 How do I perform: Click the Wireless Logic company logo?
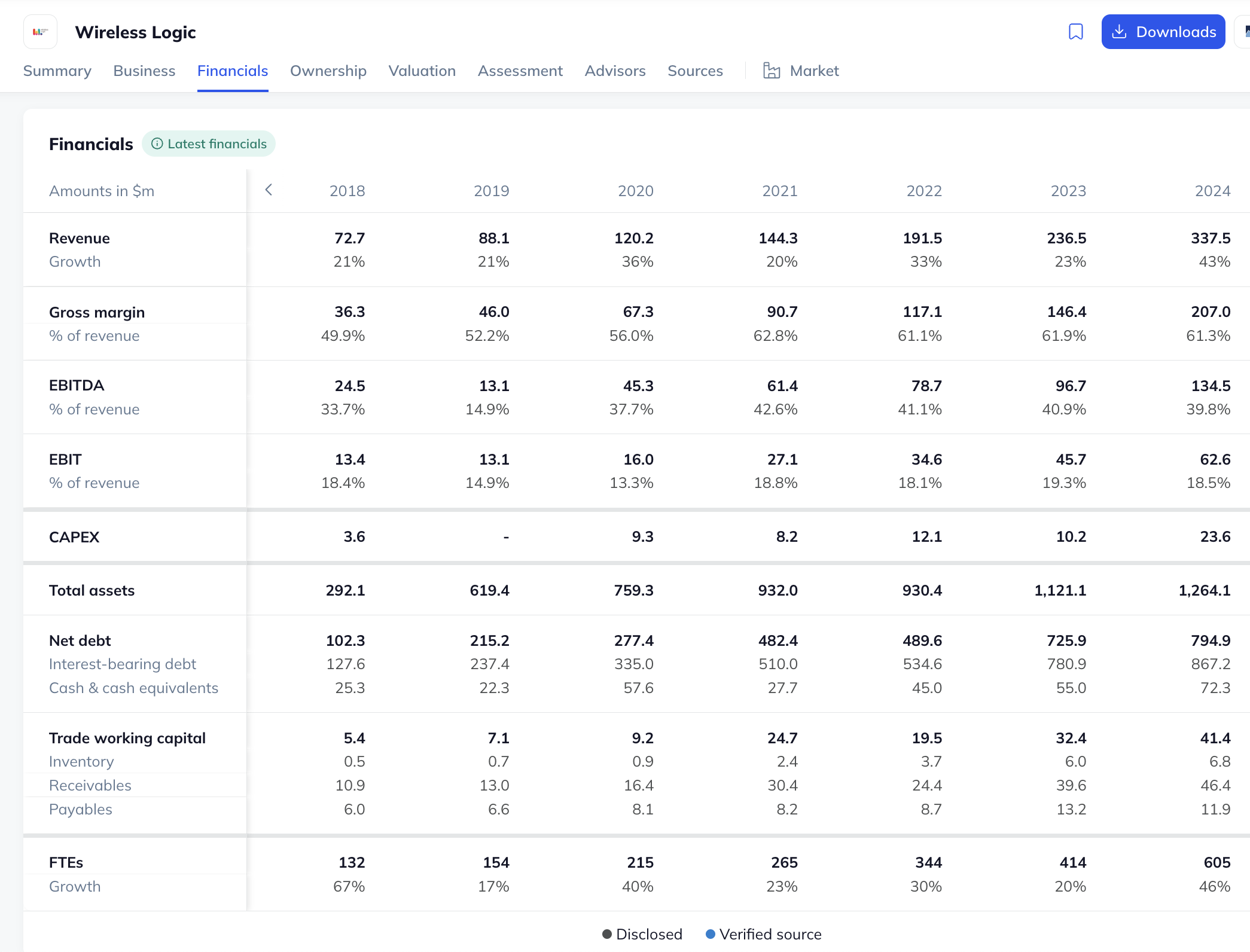41,32
